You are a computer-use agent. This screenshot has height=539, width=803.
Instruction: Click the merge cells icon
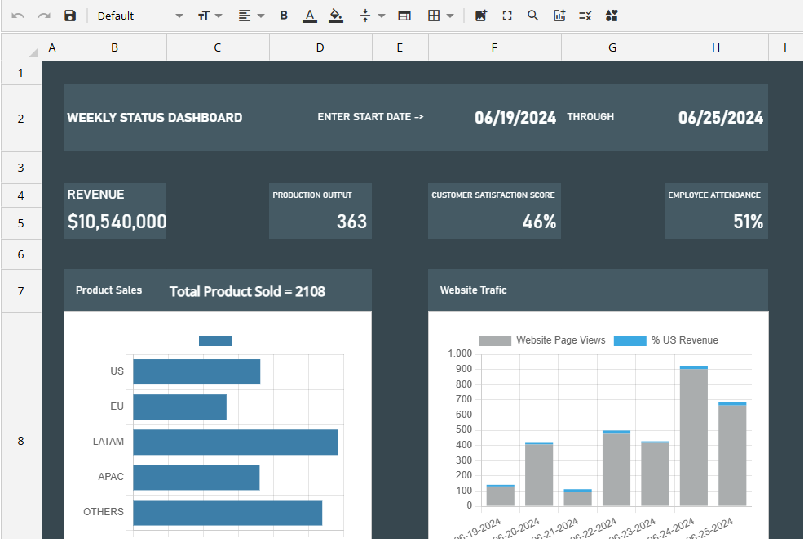tap(404, 16)
